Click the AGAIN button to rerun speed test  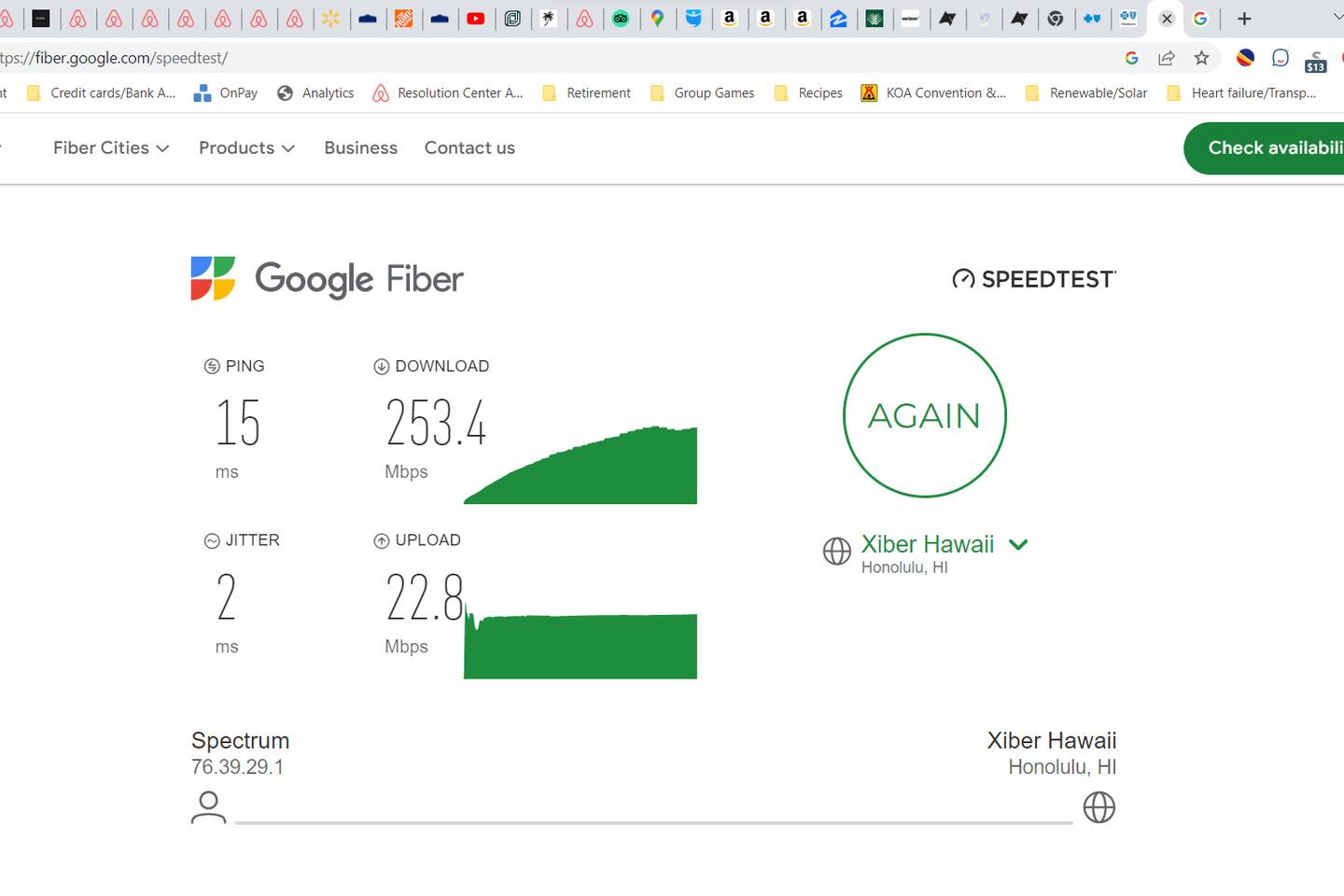(x=924, y=415)
